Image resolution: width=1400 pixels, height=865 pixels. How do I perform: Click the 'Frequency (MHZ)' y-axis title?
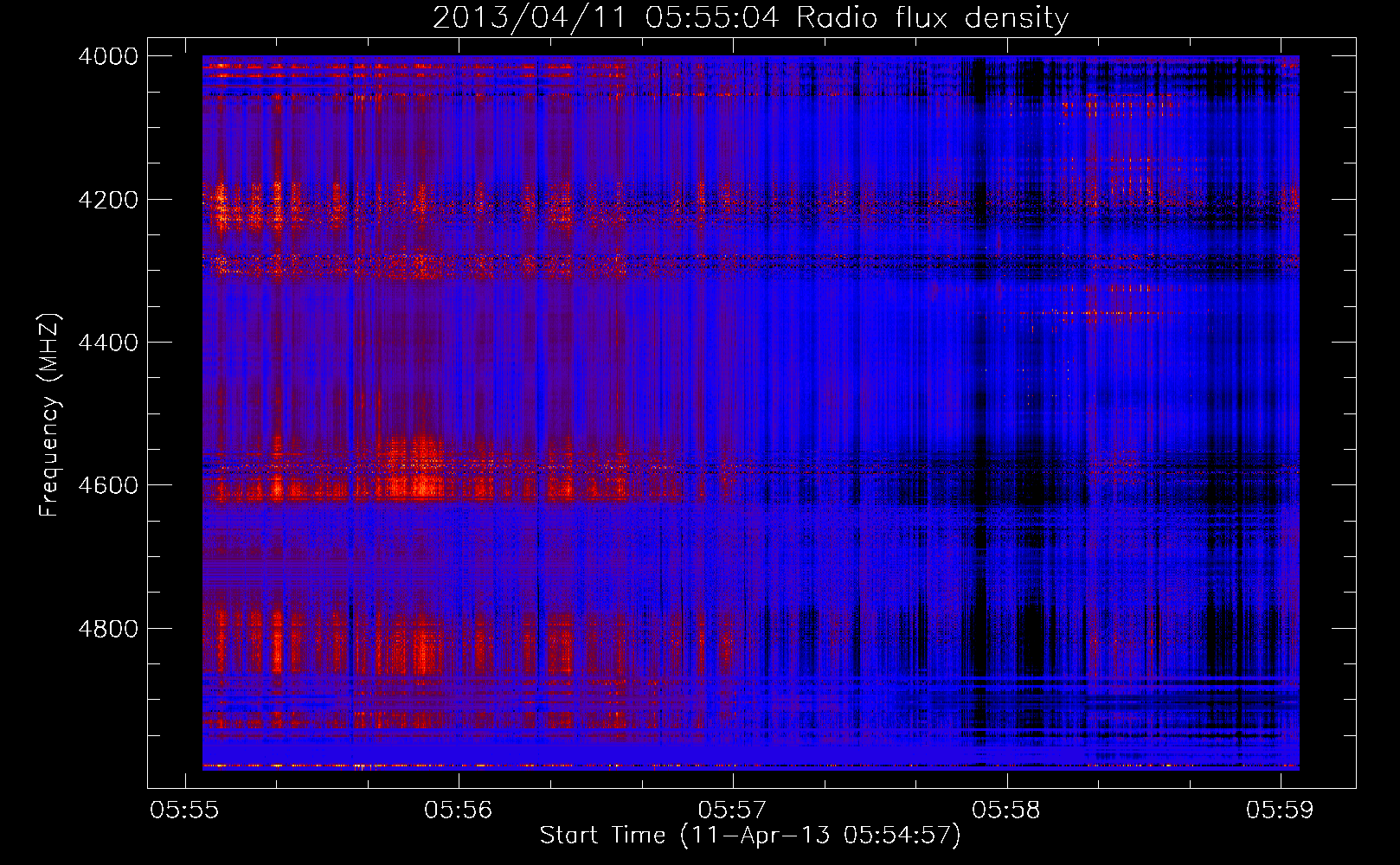point(49,415)
